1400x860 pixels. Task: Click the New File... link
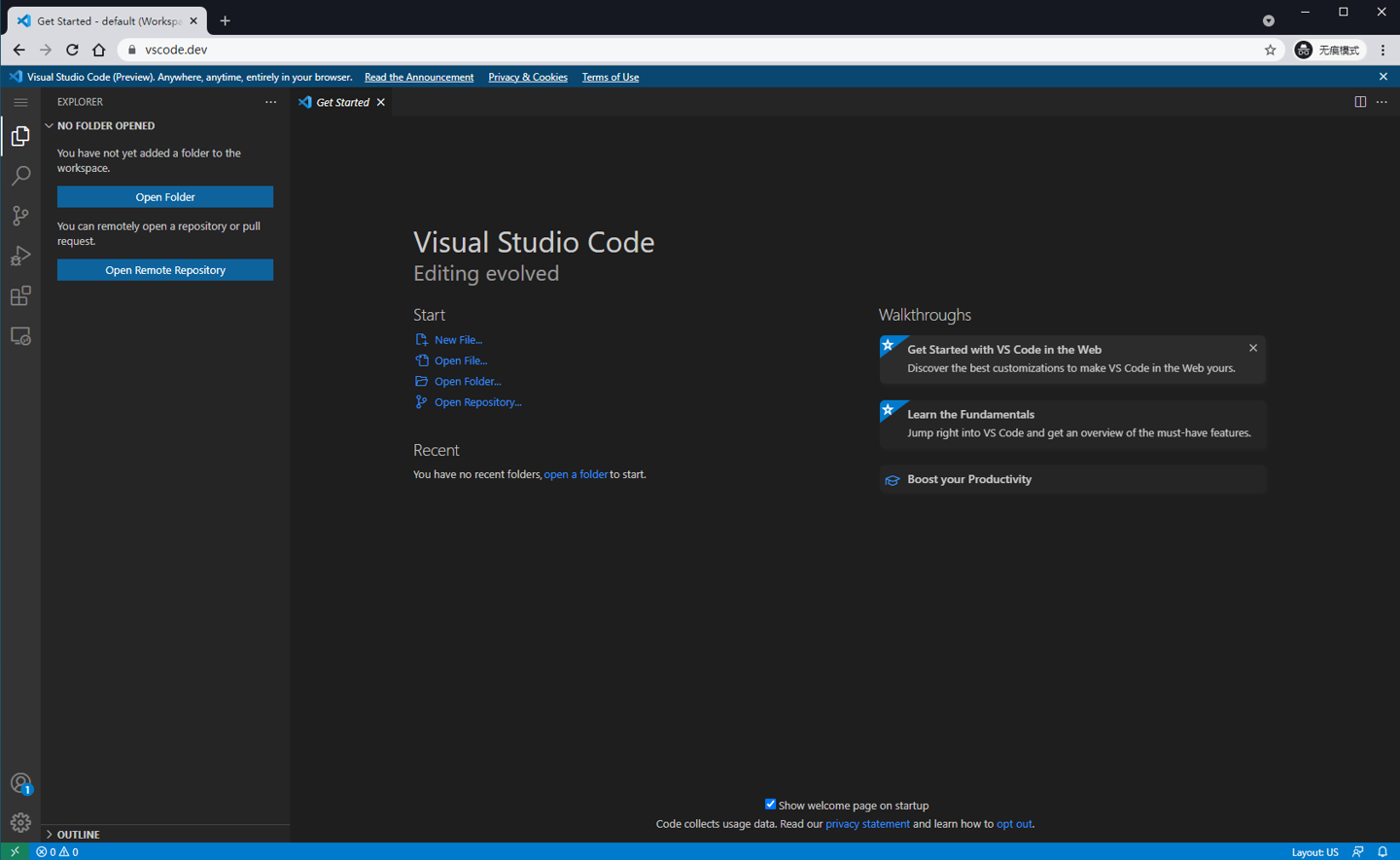coord(458,340)
